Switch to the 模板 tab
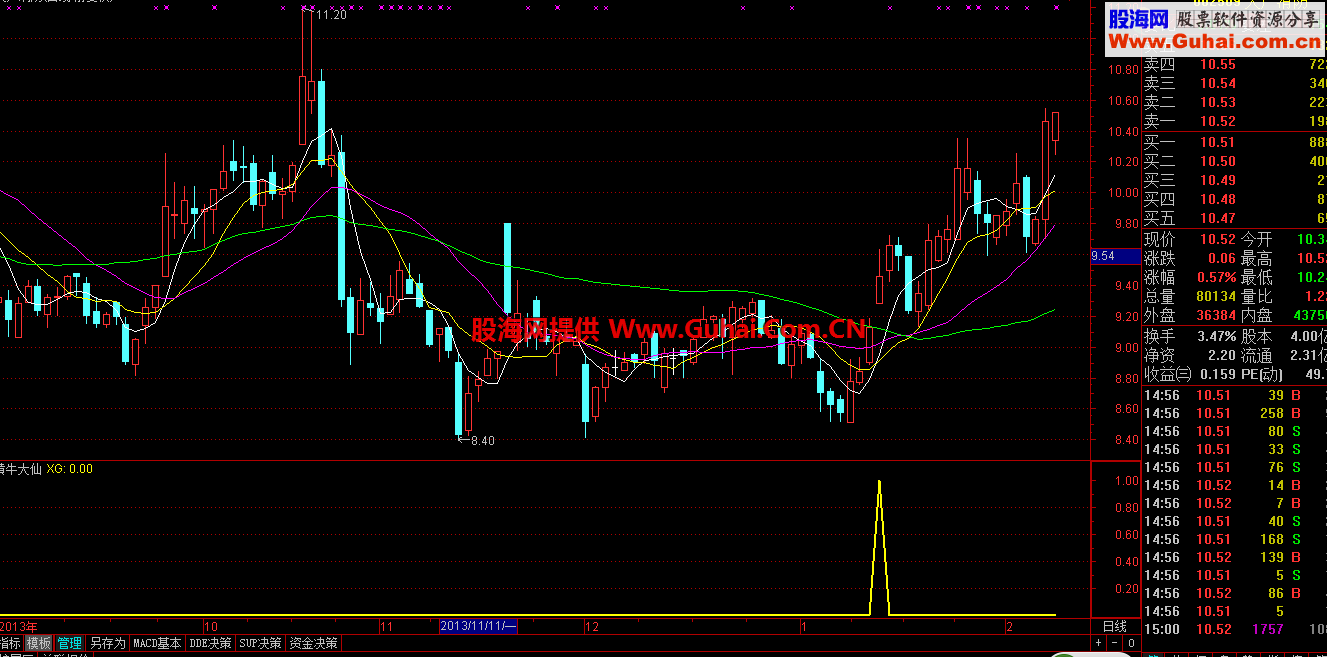This screenshot has height=657, width=1327. click(39, 643)
